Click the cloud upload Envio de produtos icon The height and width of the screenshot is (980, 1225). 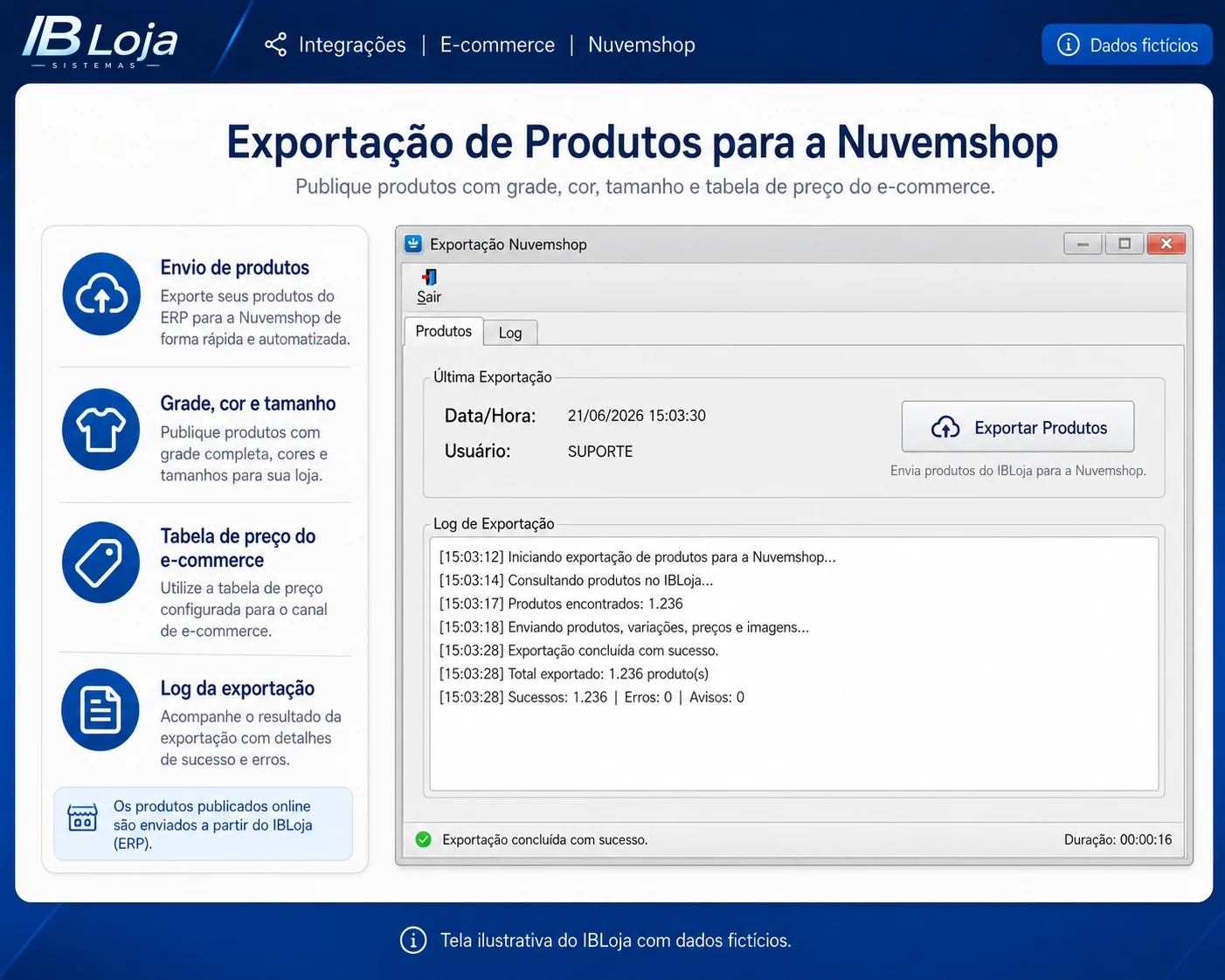tap(102, 294)
